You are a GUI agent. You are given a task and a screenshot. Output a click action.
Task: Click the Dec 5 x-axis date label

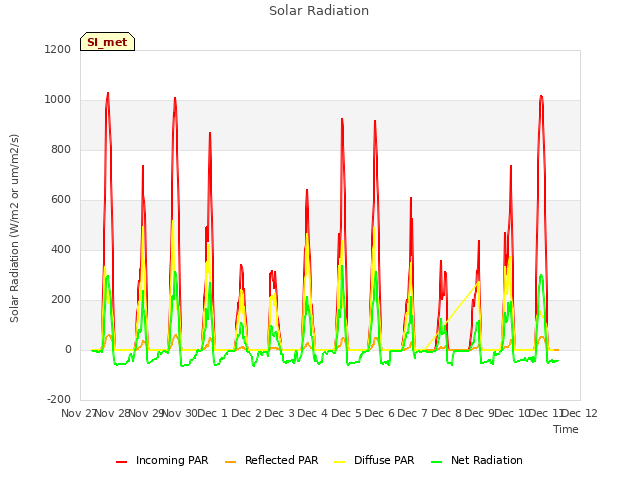[346, 413]
